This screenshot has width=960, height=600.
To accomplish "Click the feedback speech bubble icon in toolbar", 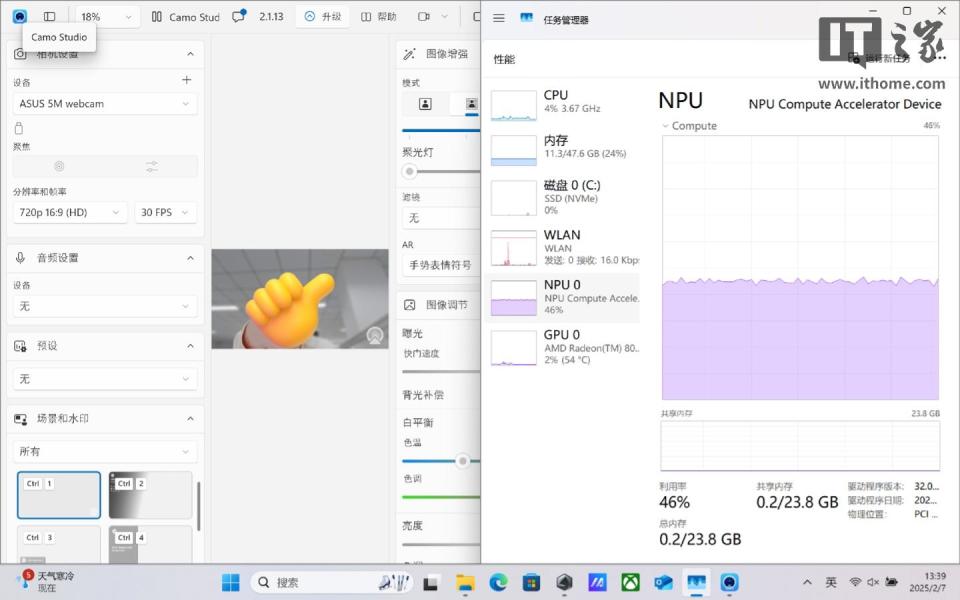I will click(x=238, y=16).
